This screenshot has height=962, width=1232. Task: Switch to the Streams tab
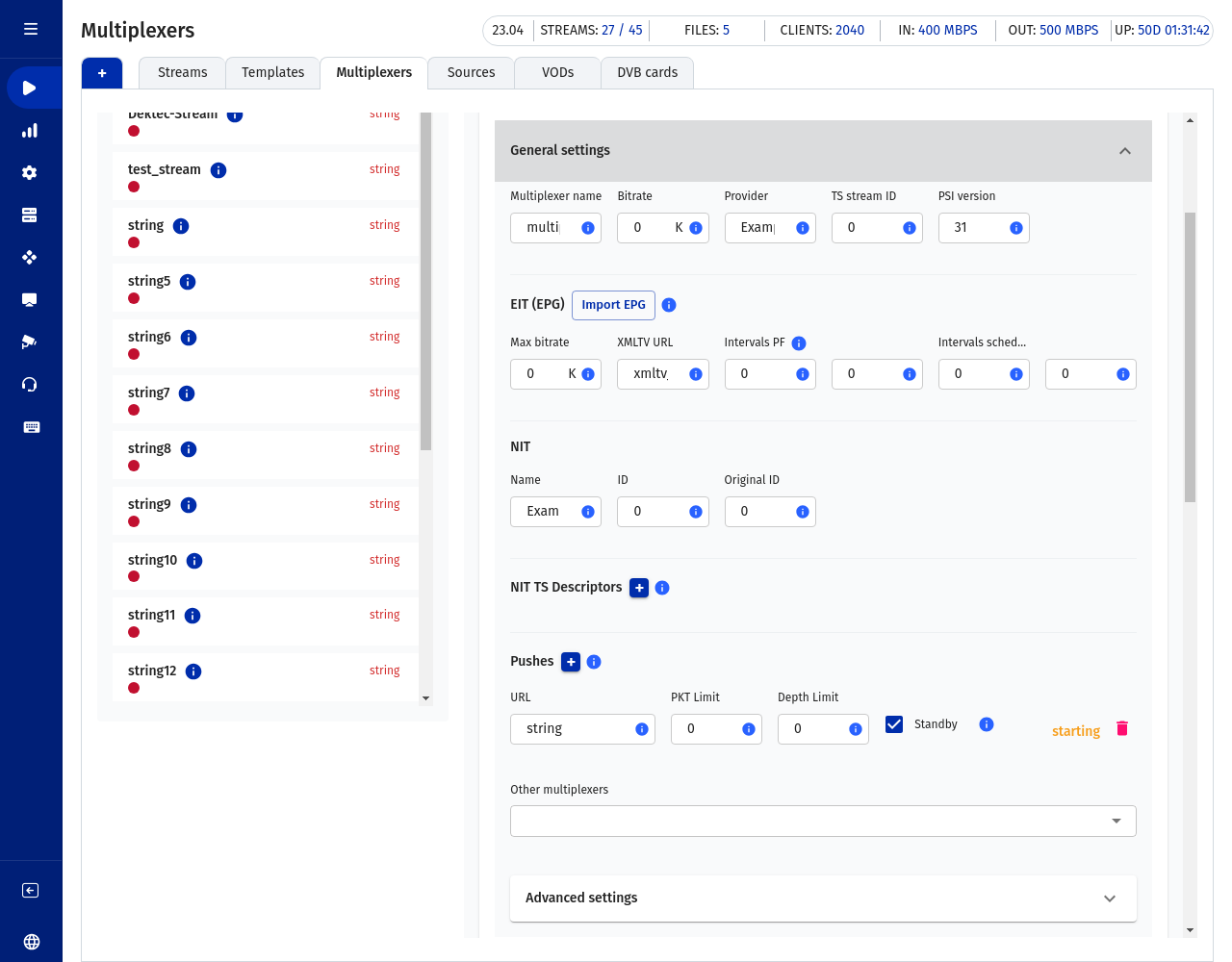point(182,72)
